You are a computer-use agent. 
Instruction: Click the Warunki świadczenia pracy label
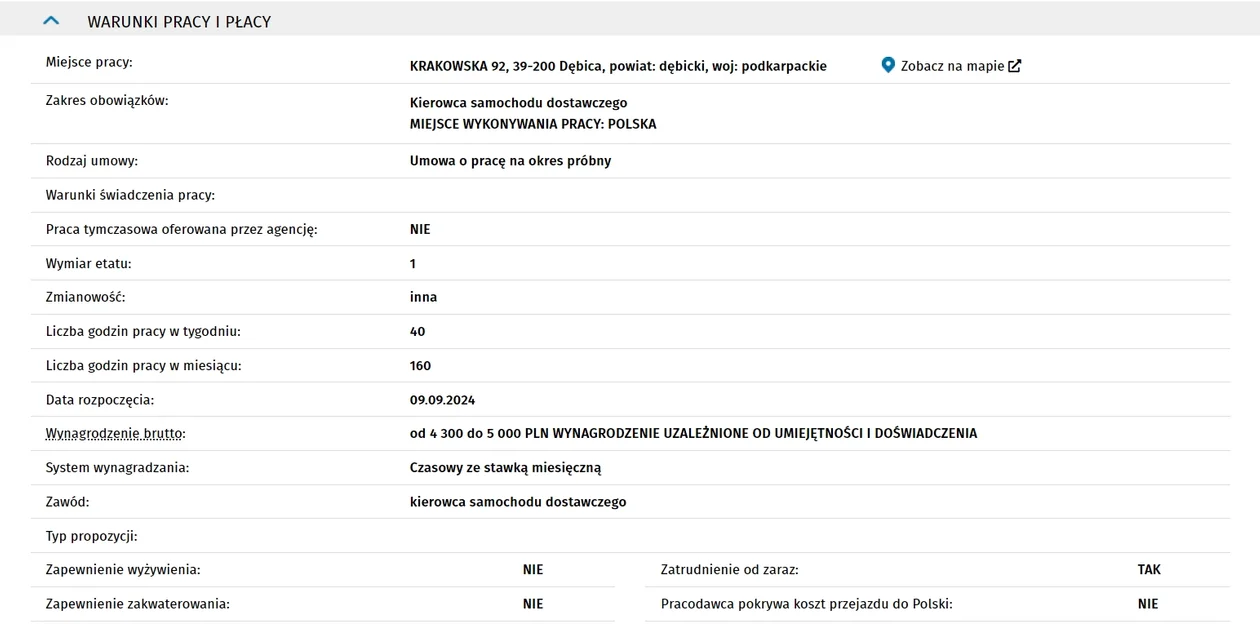131,195
